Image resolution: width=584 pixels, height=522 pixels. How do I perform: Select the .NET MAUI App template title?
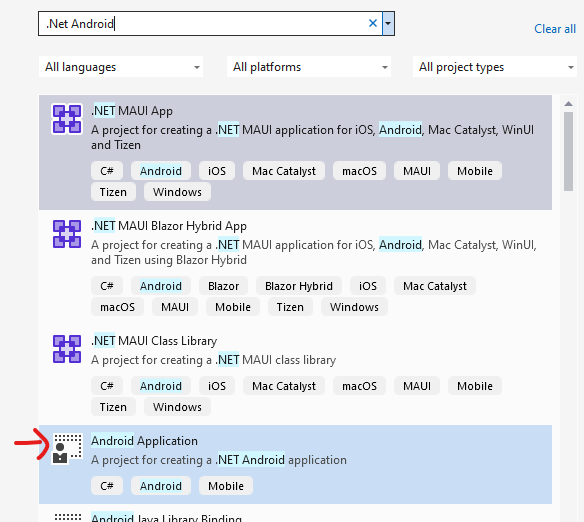132,111
